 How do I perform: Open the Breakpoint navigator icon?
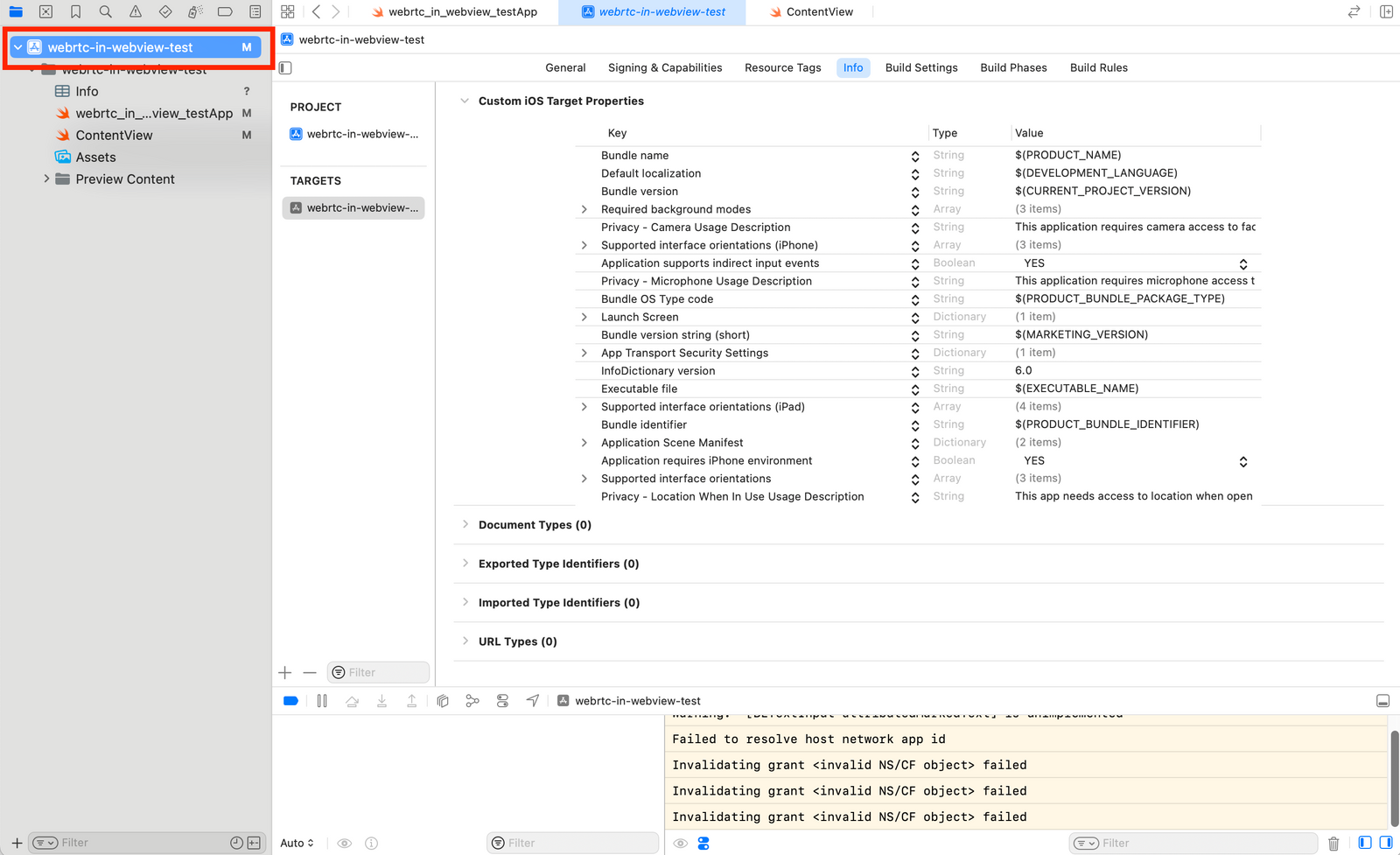[x=225, y=12]
